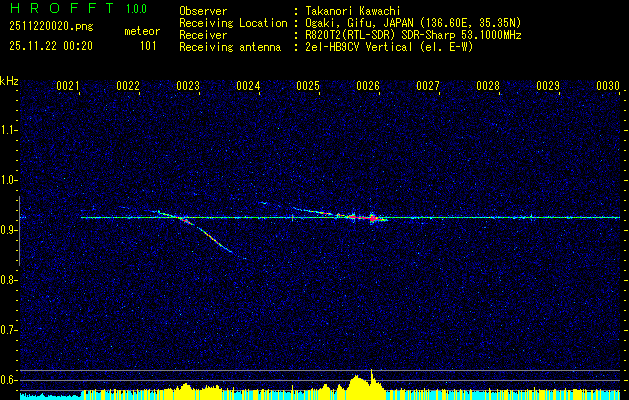Click the Receiving Location text line
This screenshot has height=400, width=629.
[x=350, y=23]
